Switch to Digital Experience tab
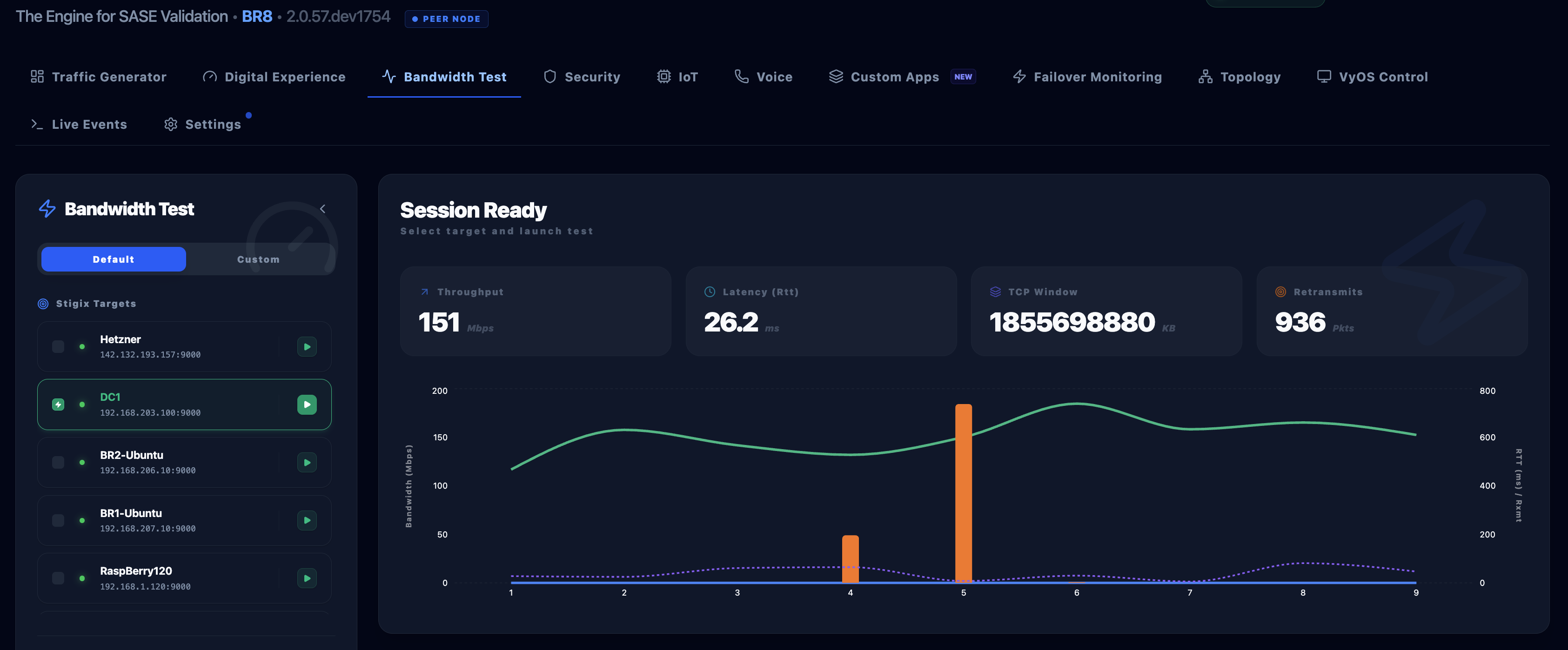The width and height of the screenshot is (1568, 650). pos(274,77)
